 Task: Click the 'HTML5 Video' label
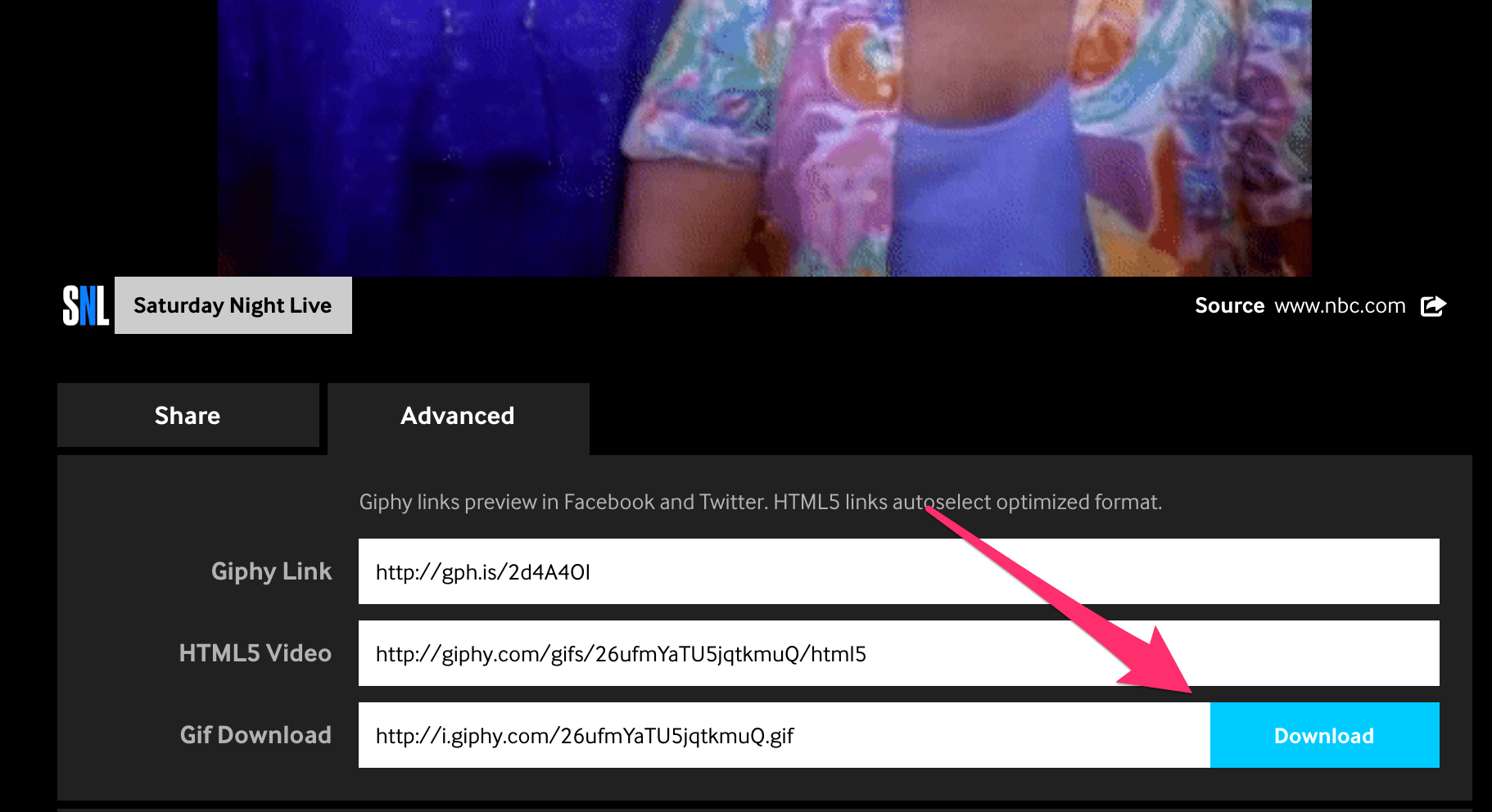255,653
